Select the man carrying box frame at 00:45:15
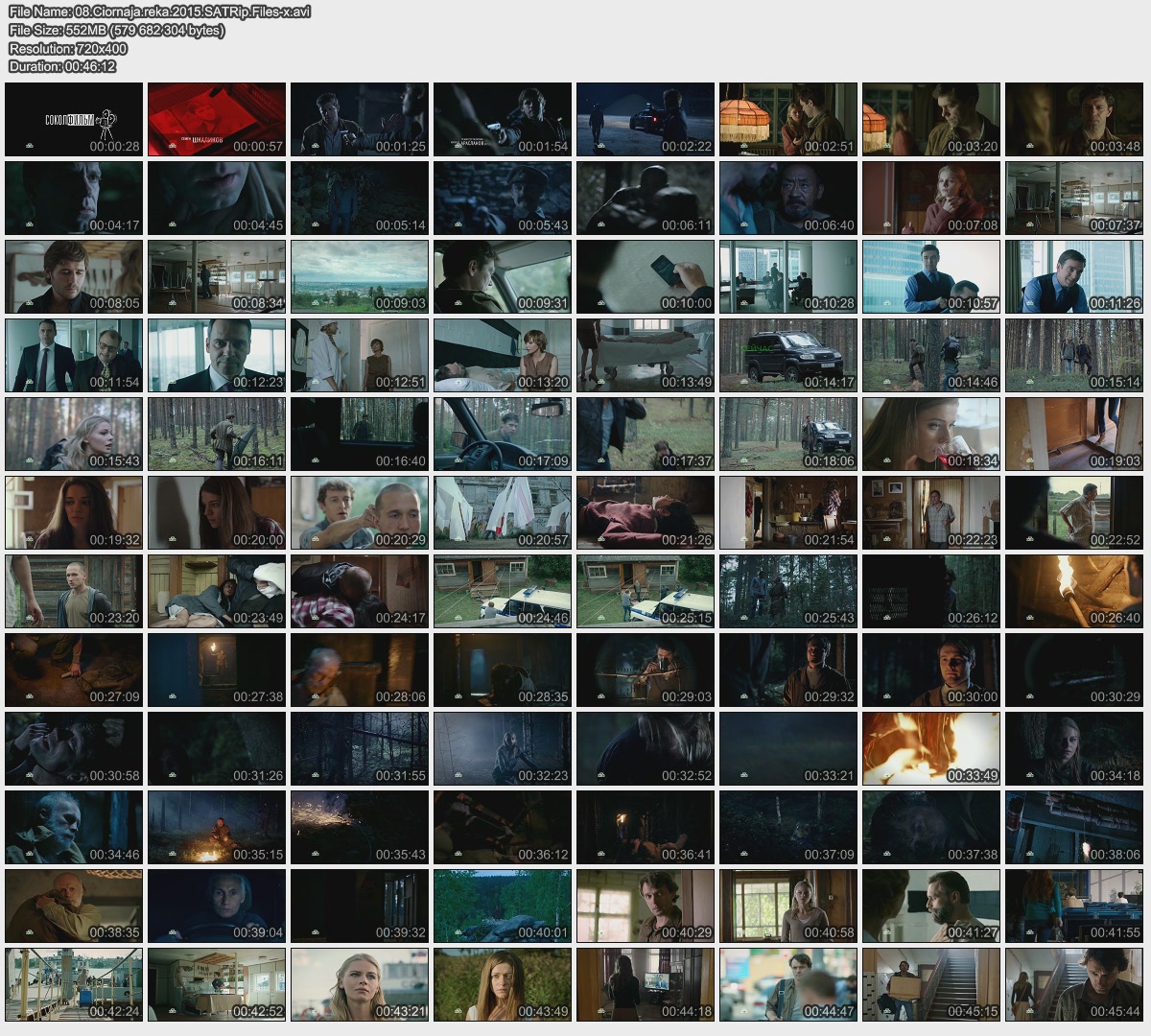1151x1036 pixels. tap(931, 984)
